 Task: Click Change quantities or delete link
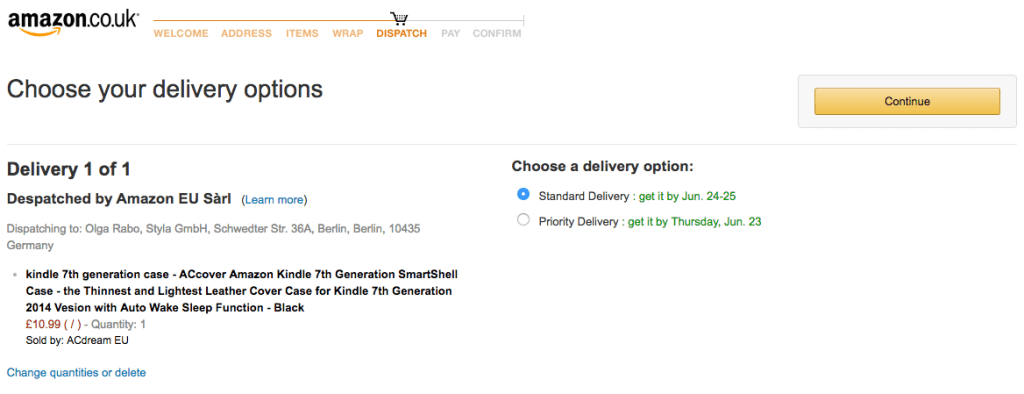point(76,372)
